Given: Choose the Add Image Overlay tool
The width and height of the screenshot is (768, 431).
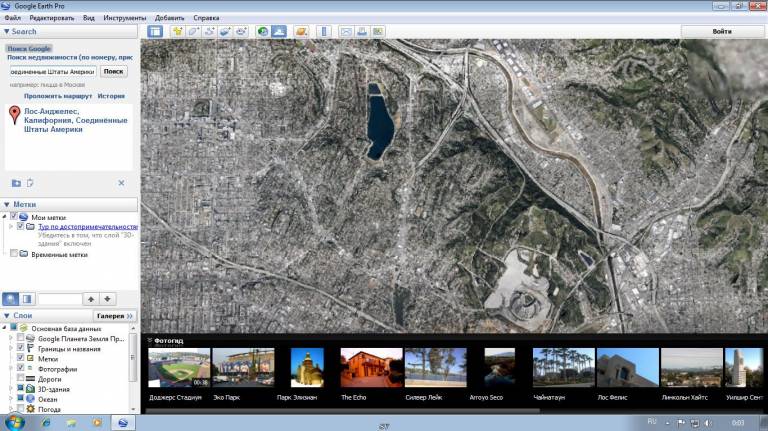Looking at the screenshot, I should 225,31.
